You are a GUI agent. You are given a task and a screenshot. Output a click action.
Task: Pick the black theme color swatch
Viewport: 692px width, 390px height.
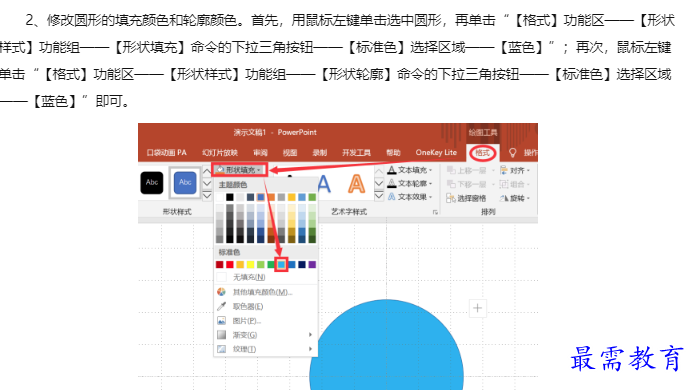(230, 197)
